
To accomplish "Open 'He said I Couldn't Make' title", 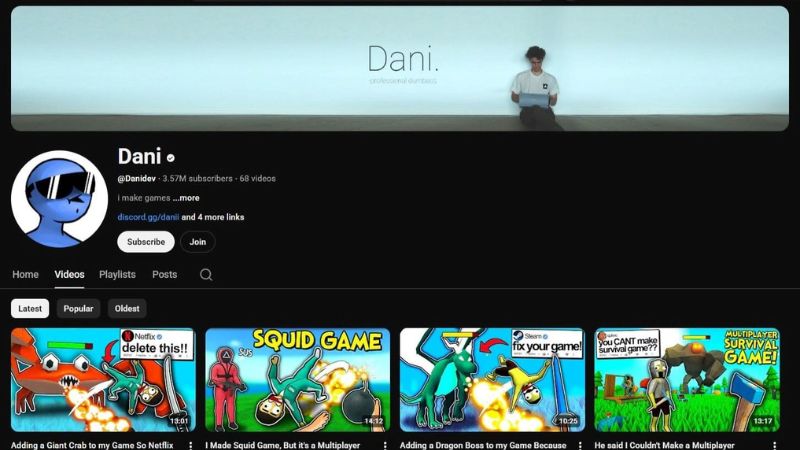I will pos(665,445).
